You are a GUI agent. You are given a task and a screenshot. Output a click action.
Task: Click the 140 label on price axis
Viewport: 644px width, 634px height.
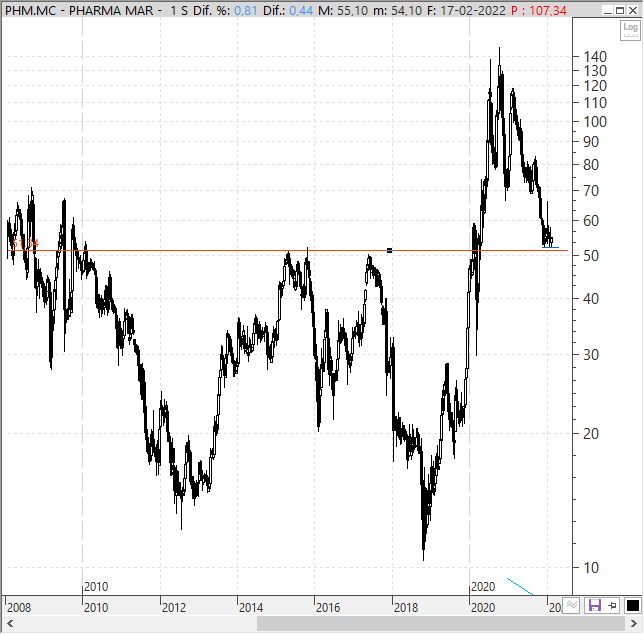pyautogui.click(x=595, y=57)
